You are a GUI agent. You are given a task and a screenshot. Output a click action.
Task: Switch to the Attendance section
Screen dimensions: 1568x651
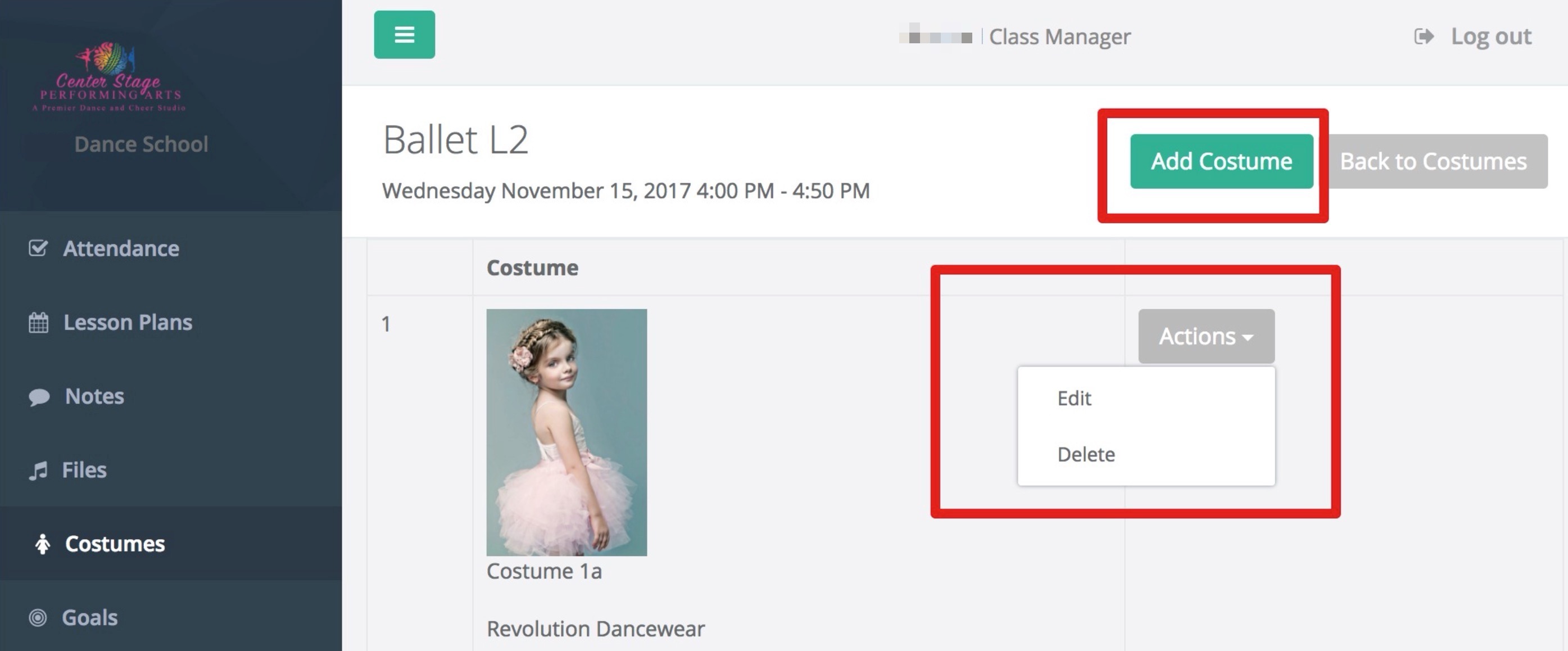[120, 248]
